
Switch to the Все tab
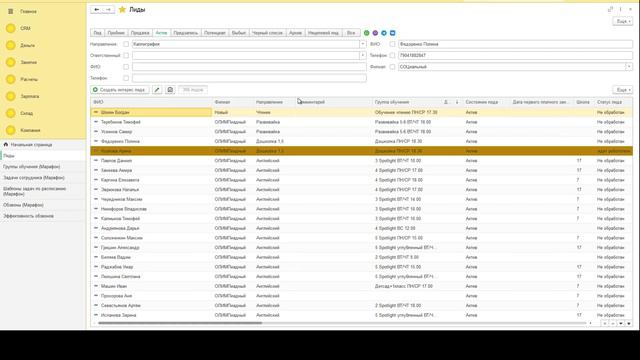click(x=351, y=33)
